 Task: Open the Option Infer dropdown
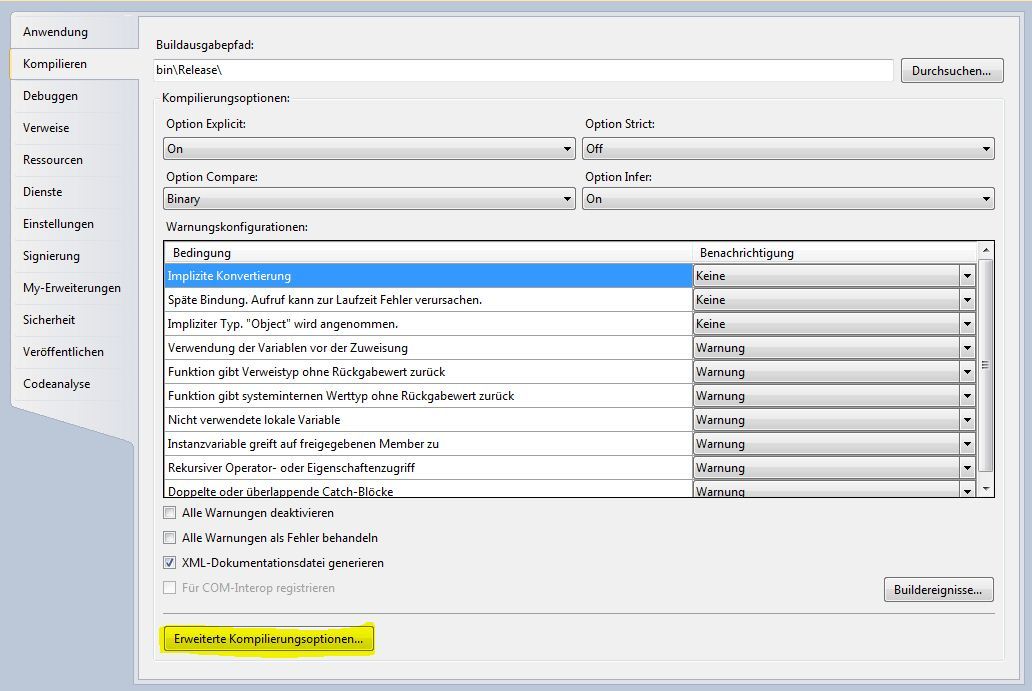pos(788,199)
